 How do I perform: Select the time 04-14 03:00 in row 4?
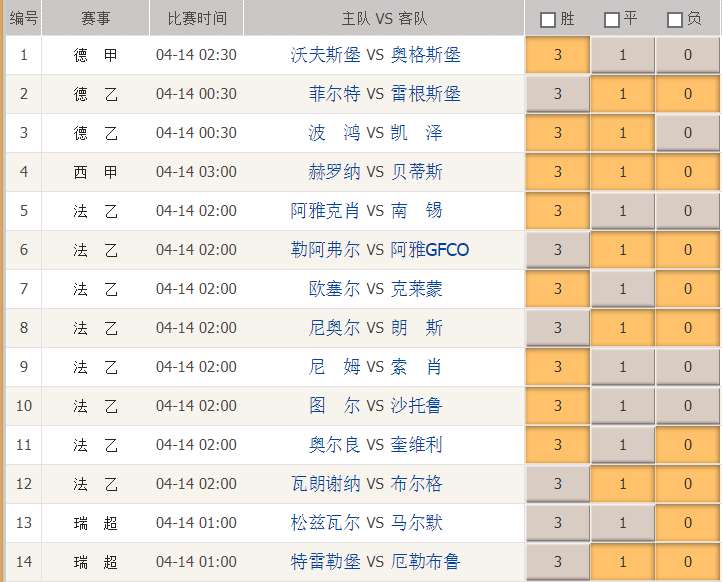(x=197, y=172)
